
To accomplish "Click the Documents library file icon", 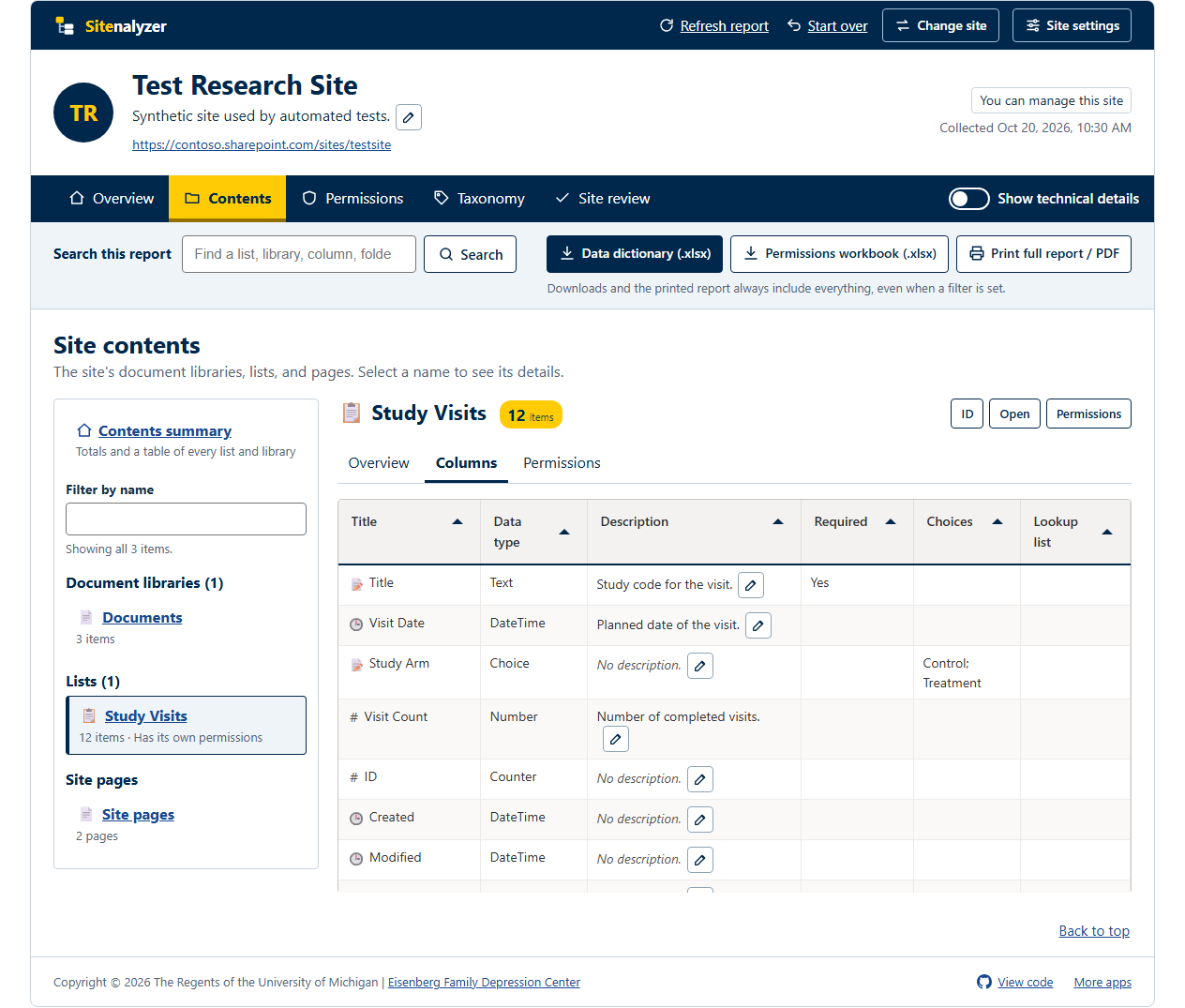I will click(86, 617).
